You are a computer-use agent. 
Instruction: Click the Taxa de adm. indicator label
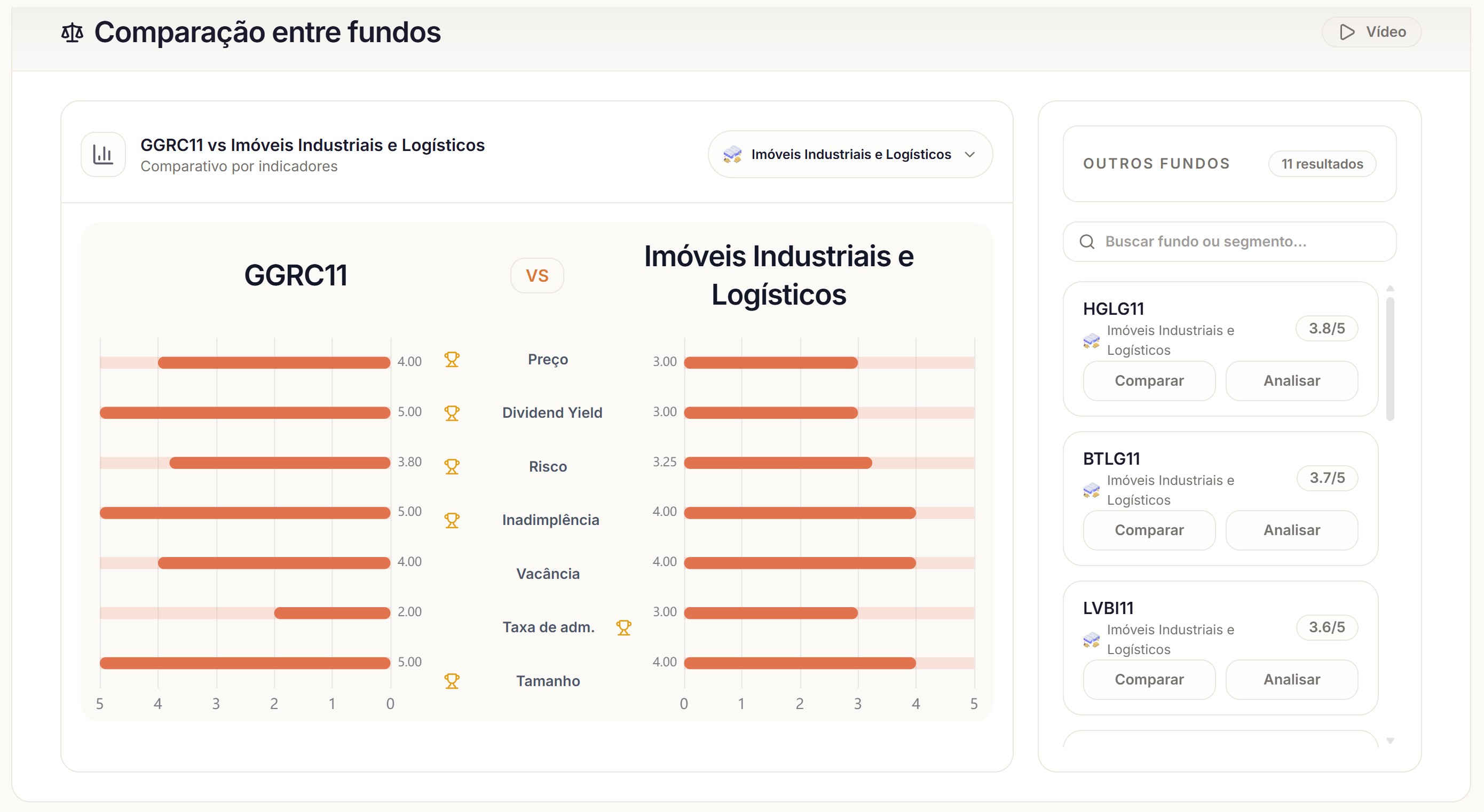tap(548, 627)
